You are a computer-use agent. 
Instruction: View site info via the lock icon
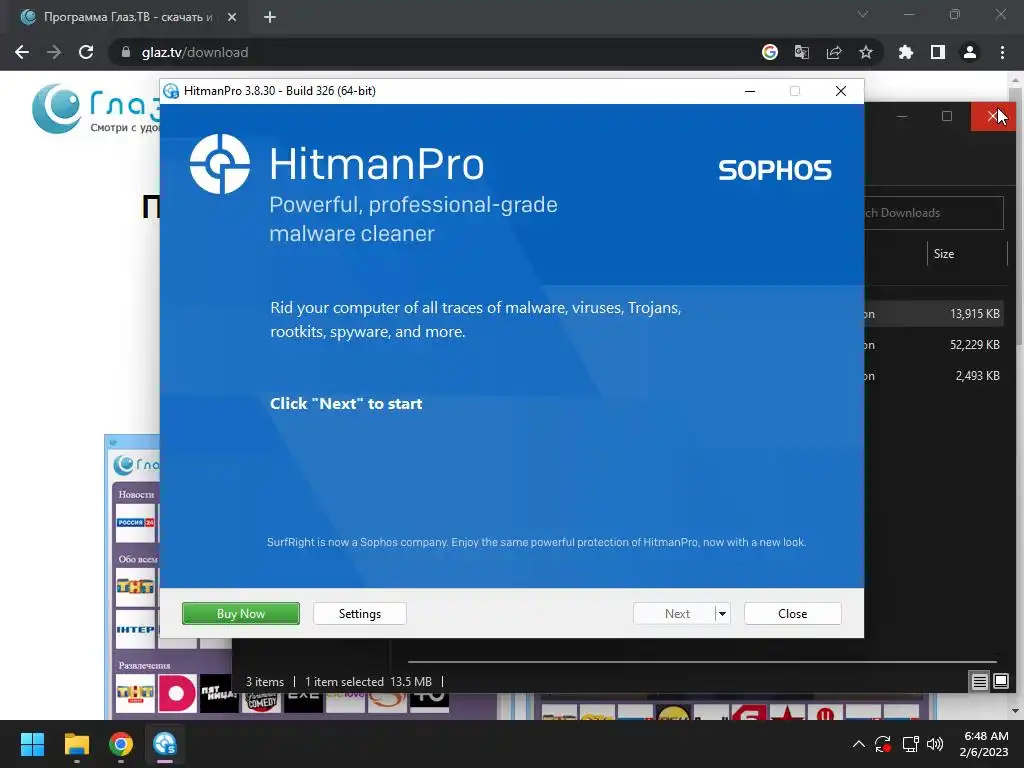[126, 52]
